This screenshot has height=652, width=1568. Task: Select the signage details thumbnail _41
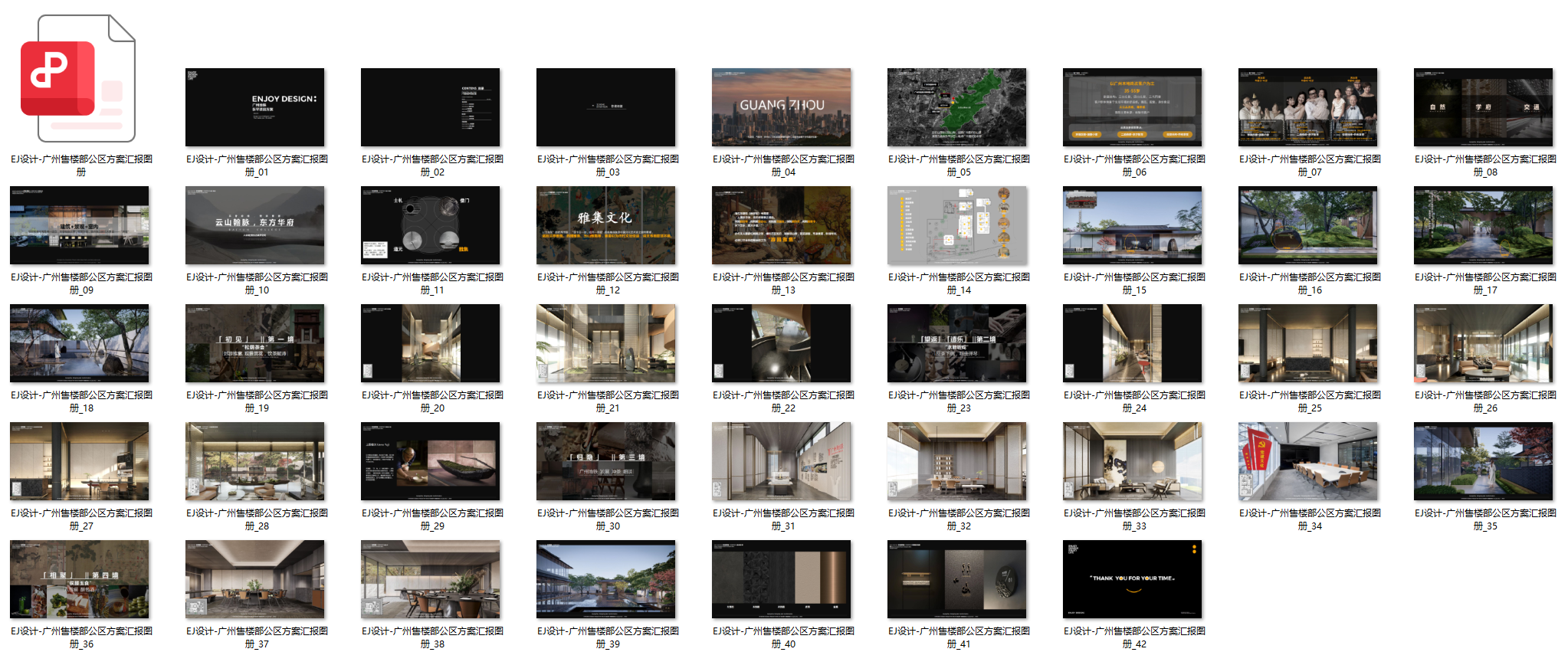coord(956,579)
